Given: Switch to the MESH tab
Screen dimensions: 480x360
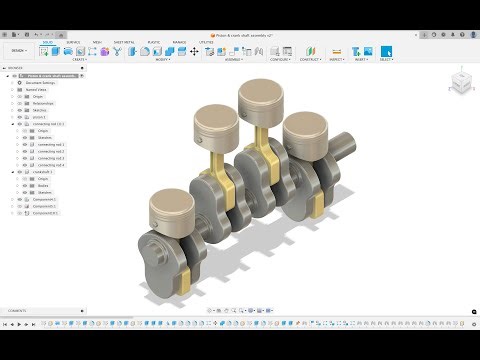Looking at the screenshot, I should (97, 42).
